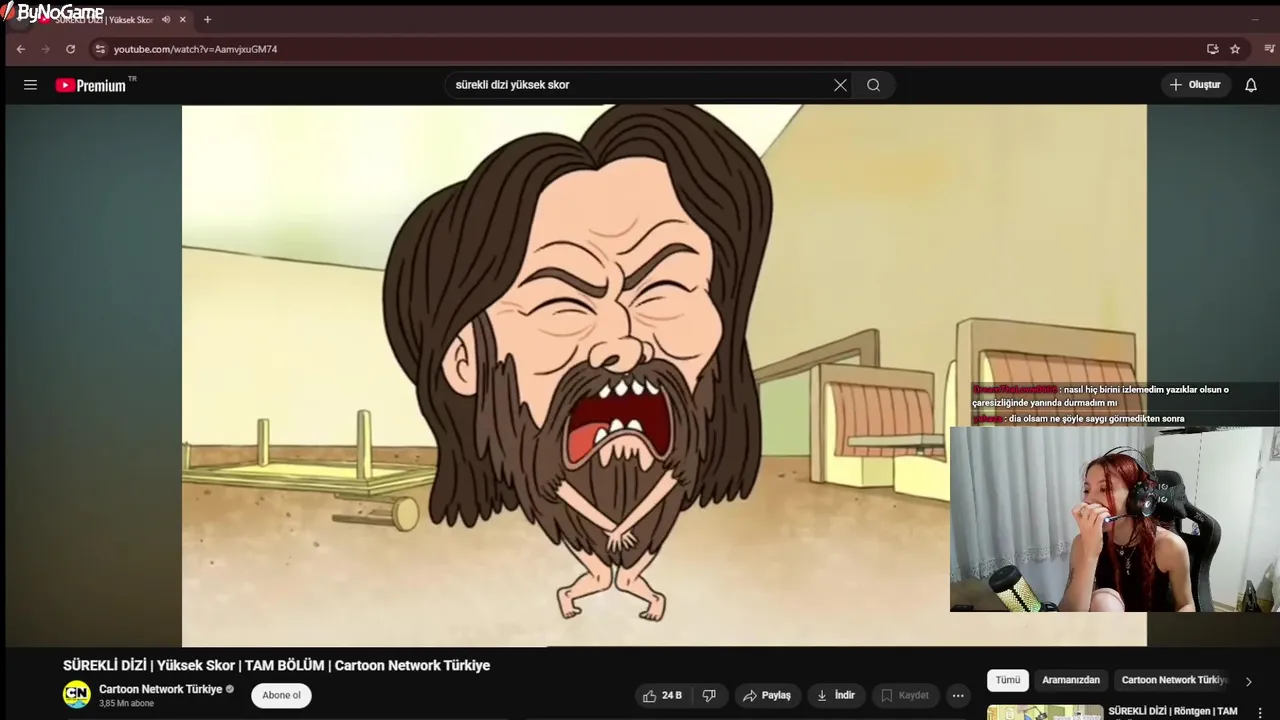
Task: Click the install/cast icon in address bar
Action: point(1212,49)
